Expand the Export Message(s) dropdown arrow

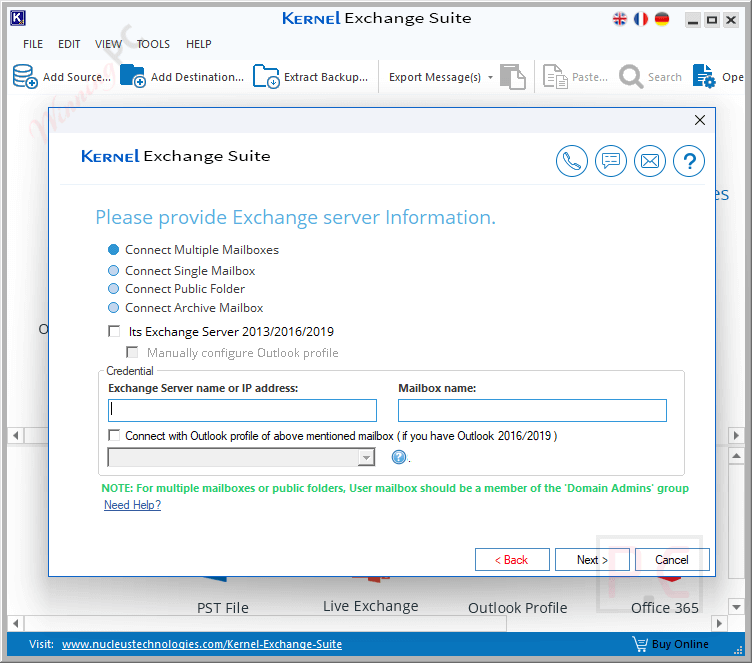490,77
